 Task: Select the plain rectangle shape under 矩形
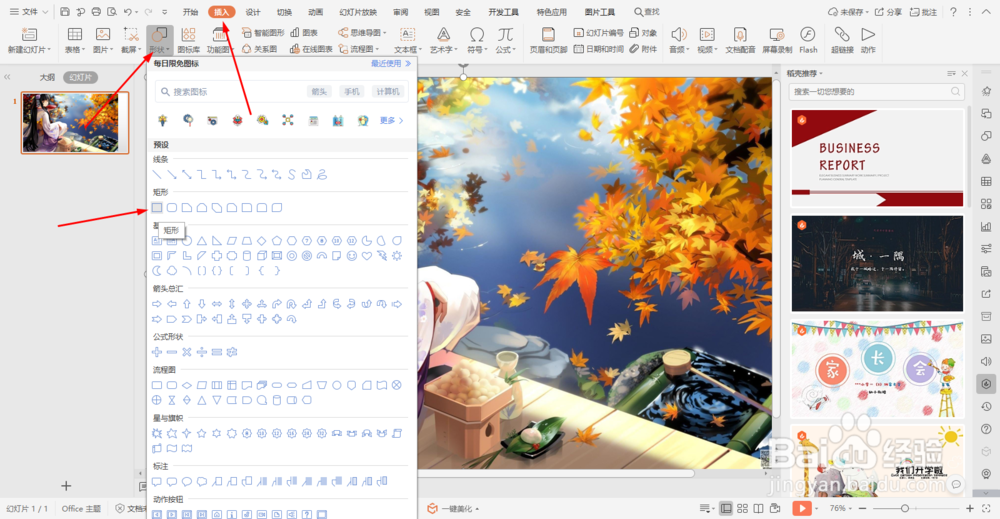tap(157, 208)
